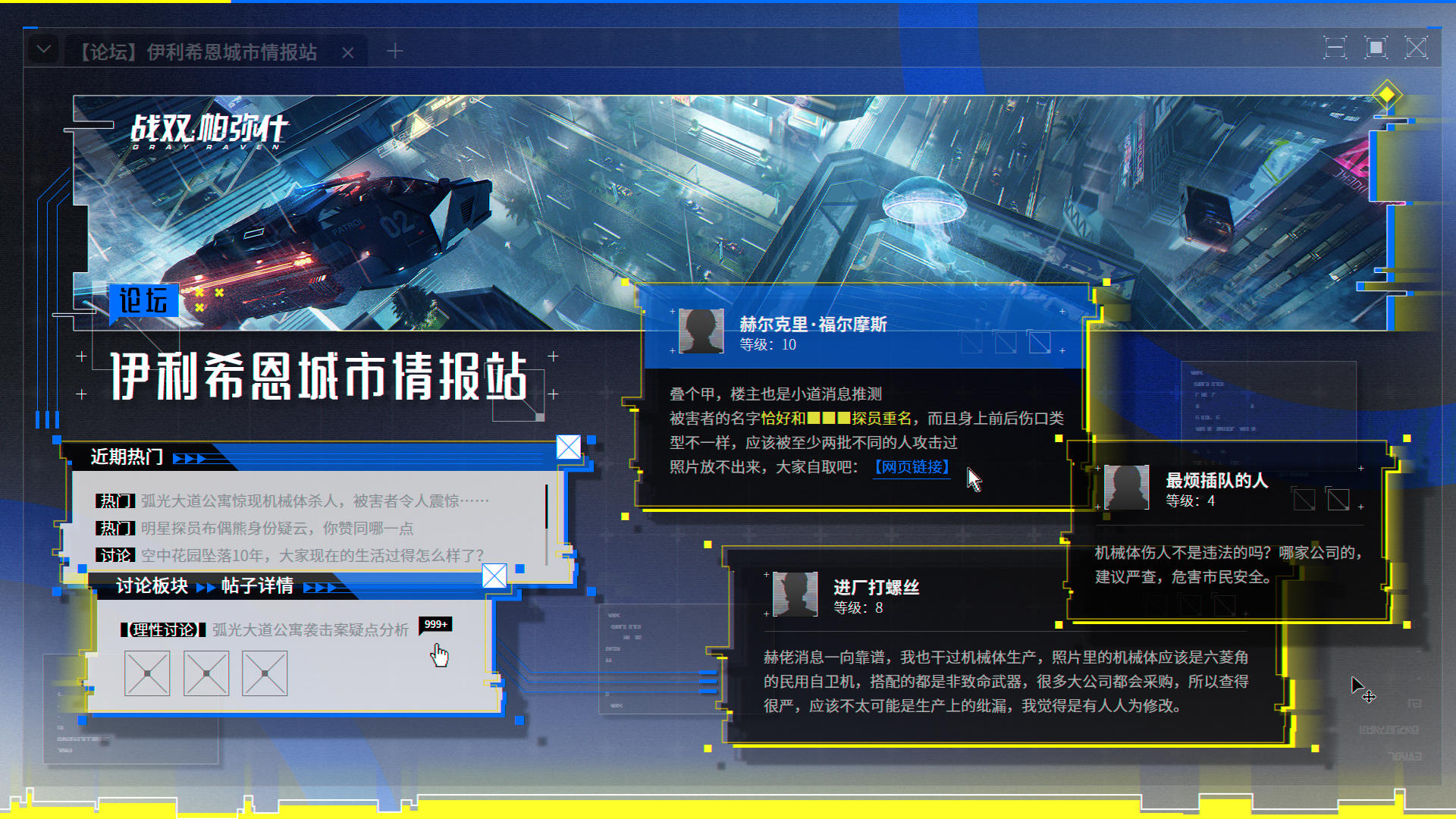Click rightmost action icon on 赫尔克里 post header
The image size is (1456, 819).
coord(1040,343)
